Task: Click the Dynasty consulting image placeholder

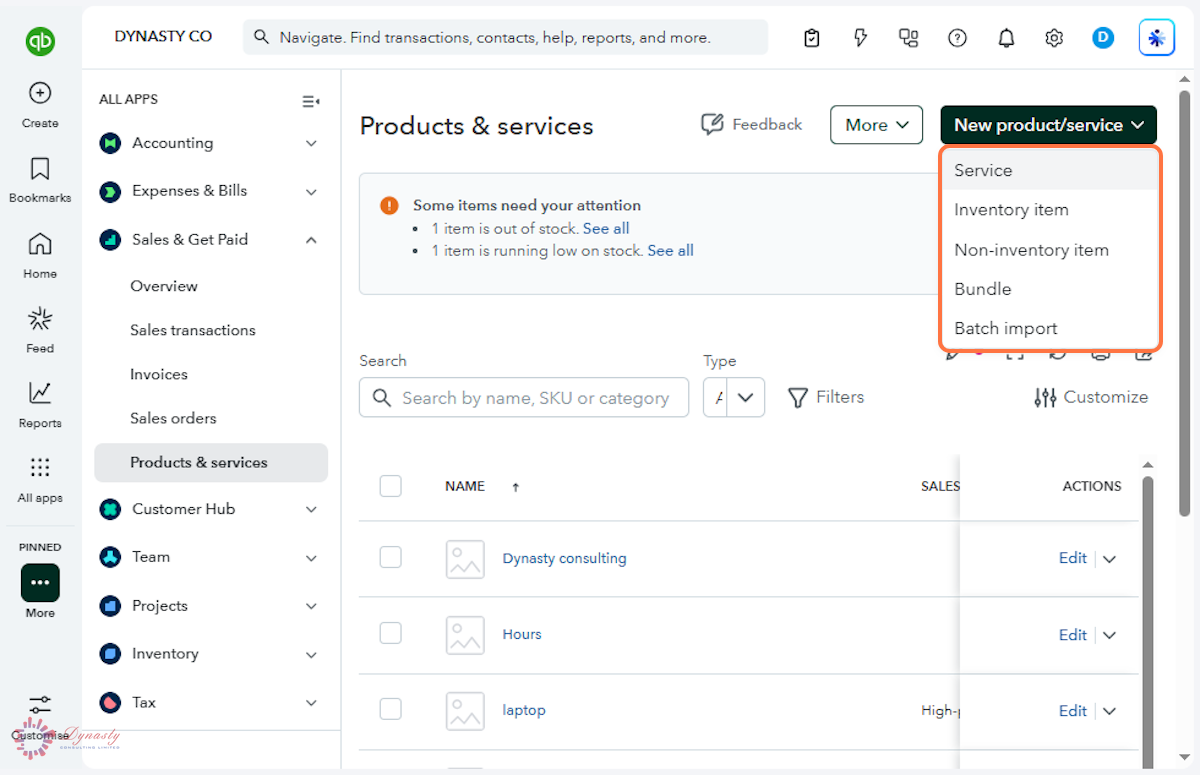Action: pos(465,559)
